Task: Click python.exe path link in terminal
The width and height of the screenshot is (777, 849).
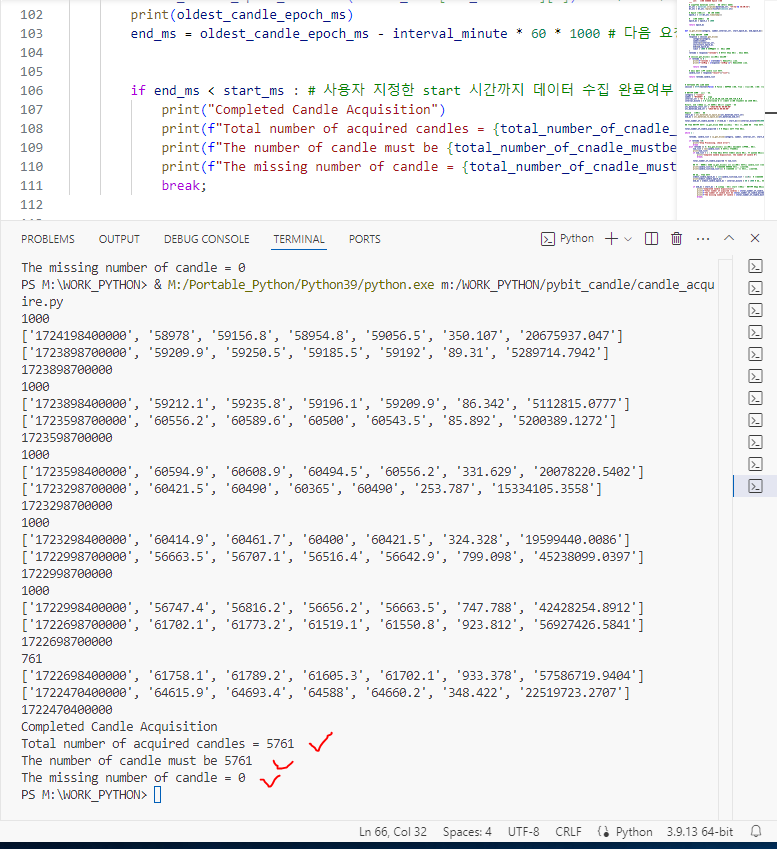Action: click(x=301, y=284)
